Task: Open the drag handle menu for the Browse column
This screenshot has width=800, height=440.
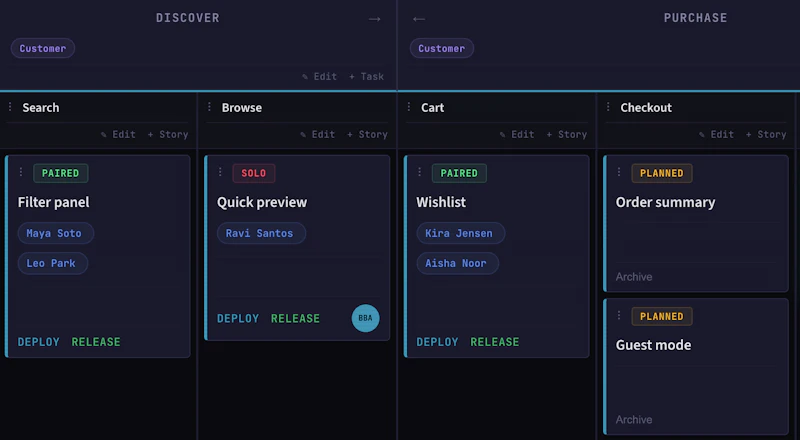Action: (209, 107)
